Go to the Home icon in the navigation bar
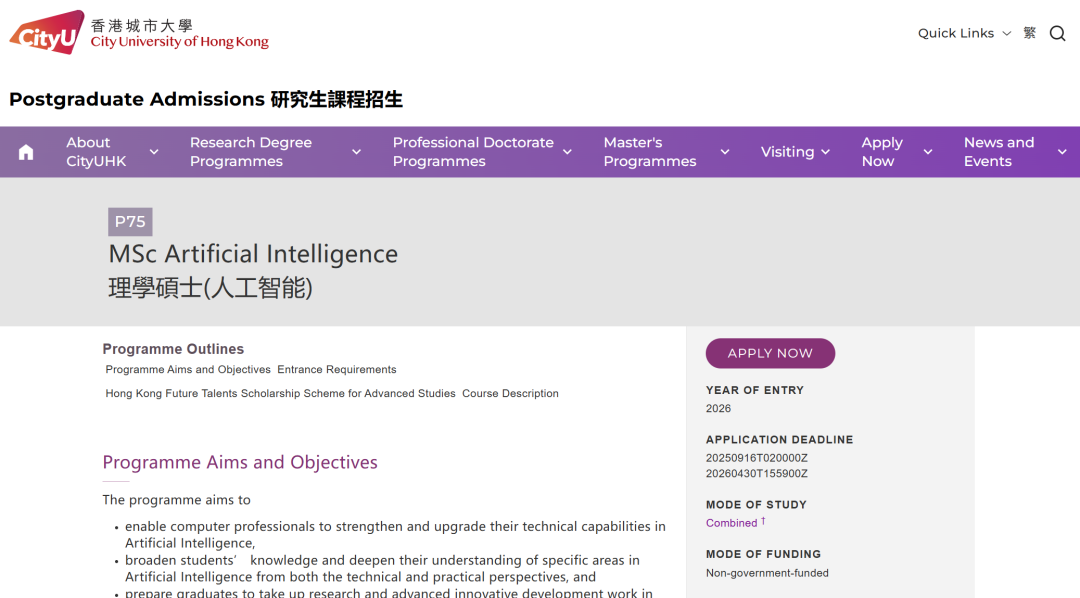This screenshot has height=598, width=1080. [25, 152]
